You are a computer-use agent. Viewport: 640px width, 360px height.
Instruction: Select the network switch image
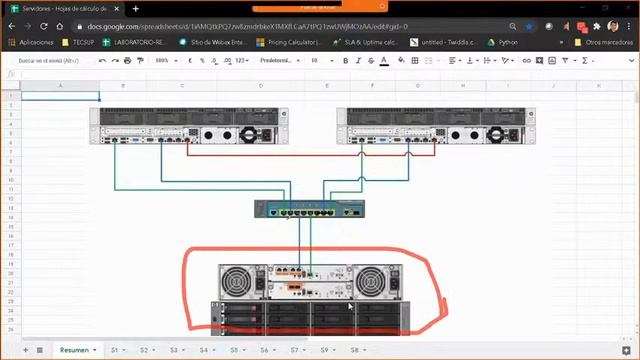click(x=309, y=209)
